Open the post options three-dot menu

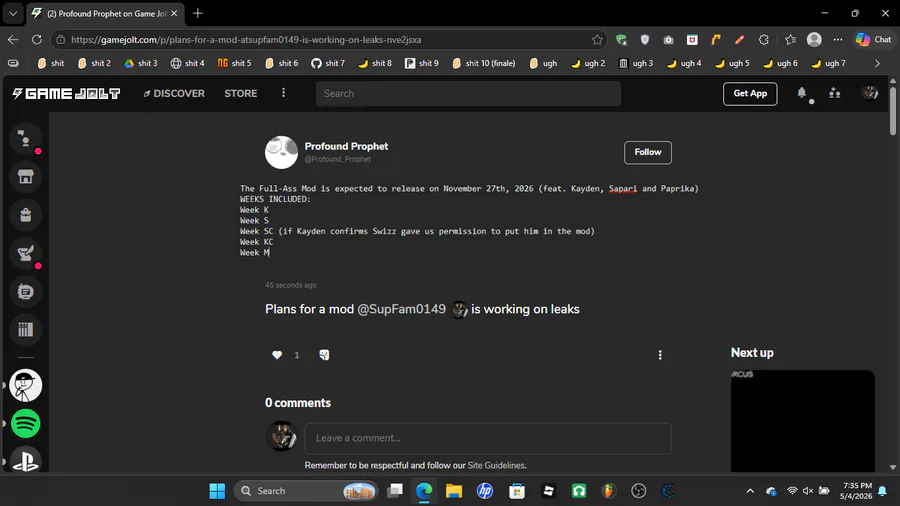pyautogui.click(x=660, y=355)
